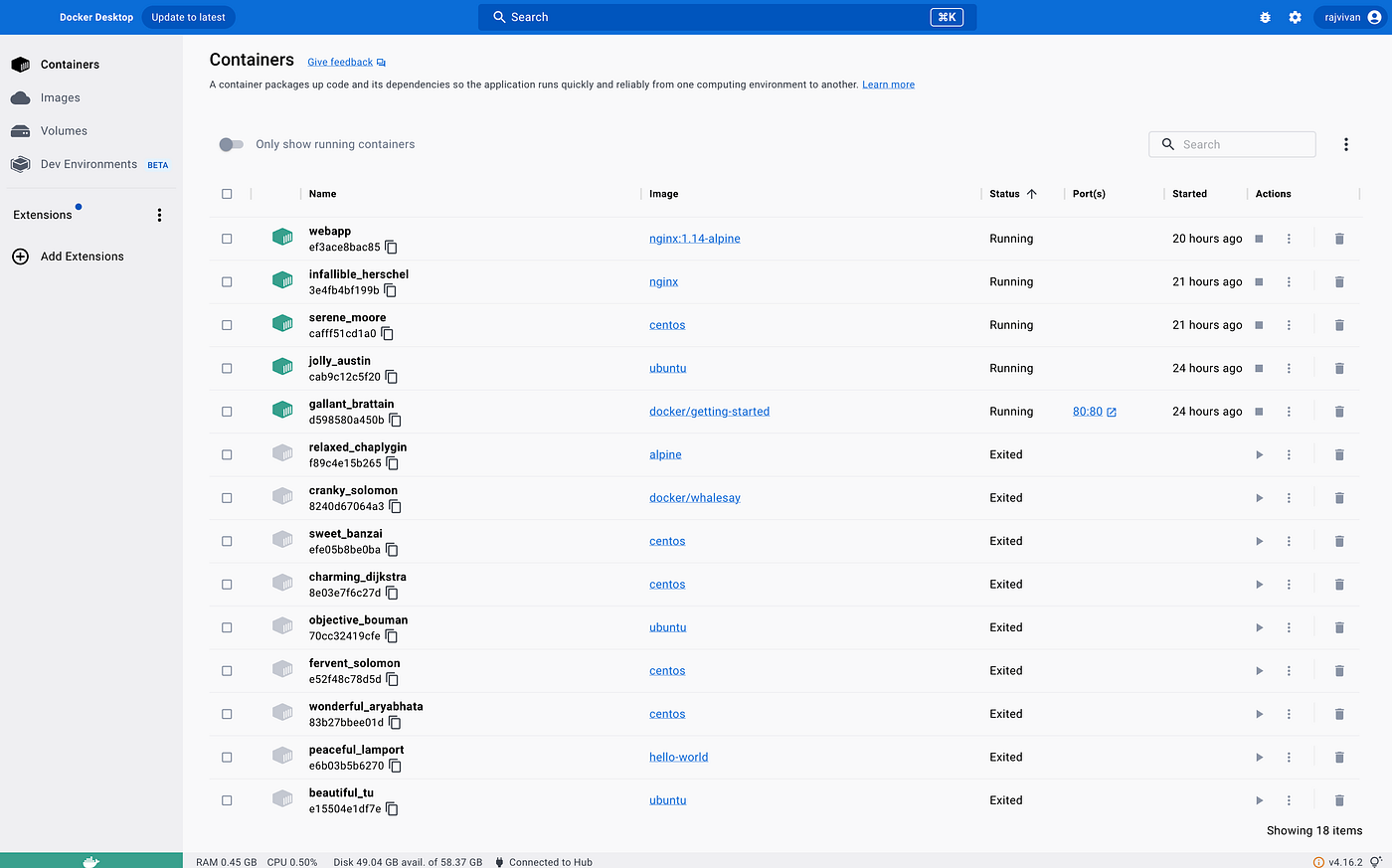Image resolution: width=1392 pixels, height=868 pixels.
Task: Click the Add Extensions label
Action: [x=83, y=257]
